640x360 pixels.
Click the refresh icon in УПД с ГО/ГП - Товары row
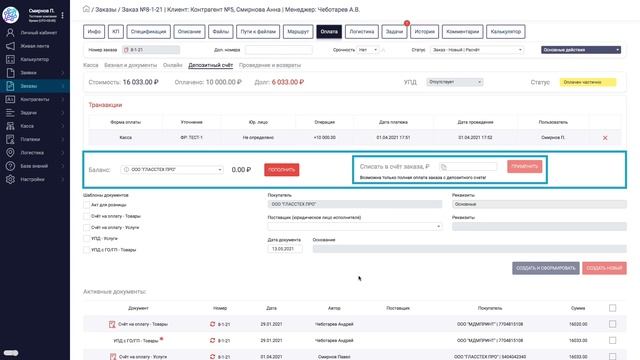coord(212,340)
